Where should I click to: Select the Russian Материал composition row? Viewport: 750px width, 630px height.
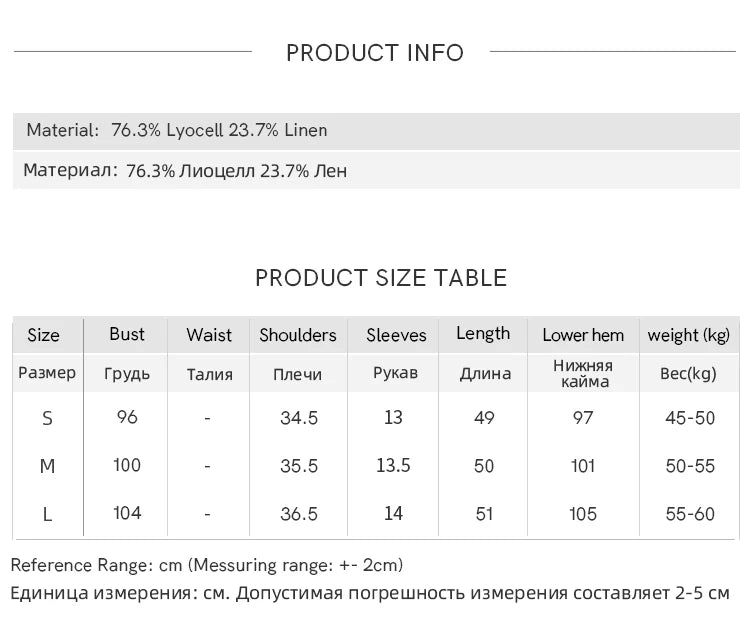(x=185, y=171)
